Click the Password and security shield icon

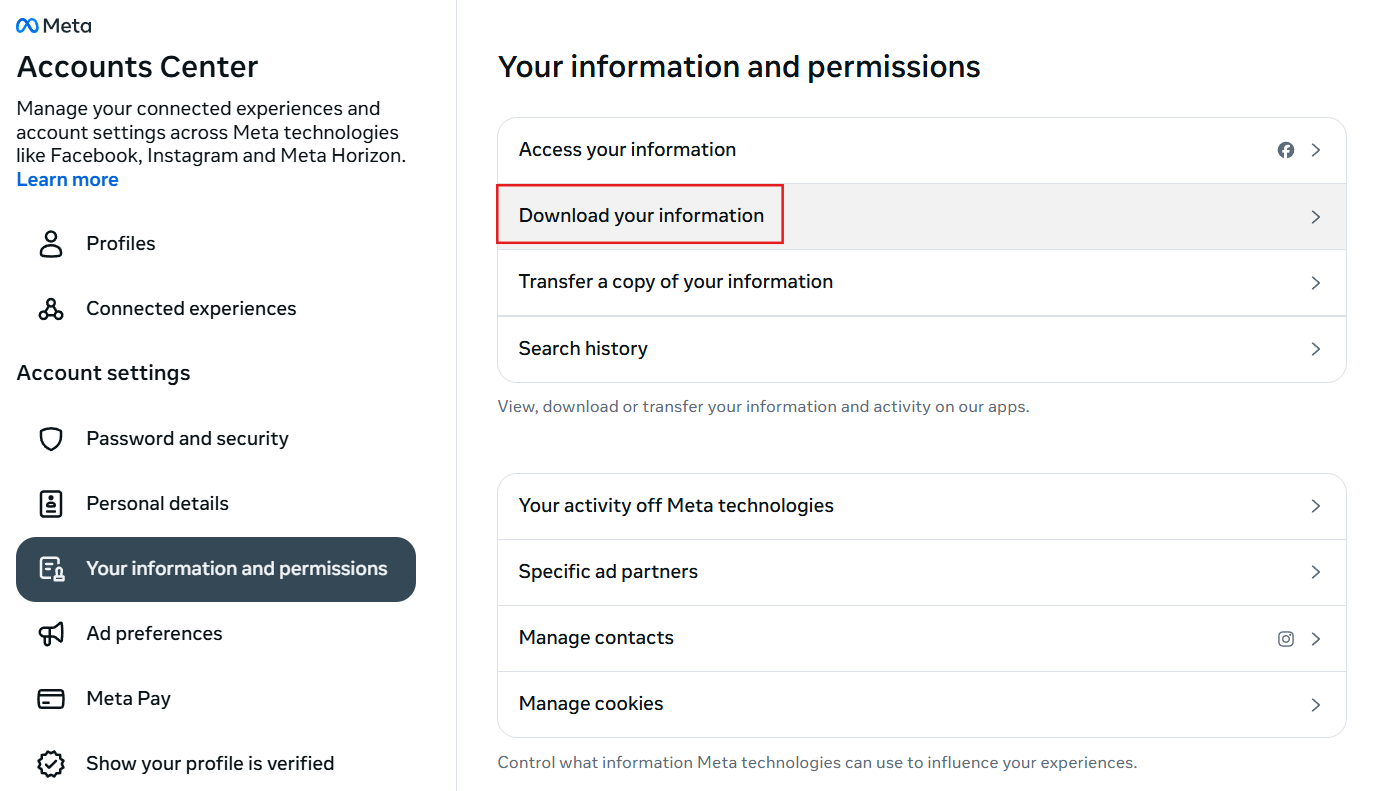(x=51, y=439)
